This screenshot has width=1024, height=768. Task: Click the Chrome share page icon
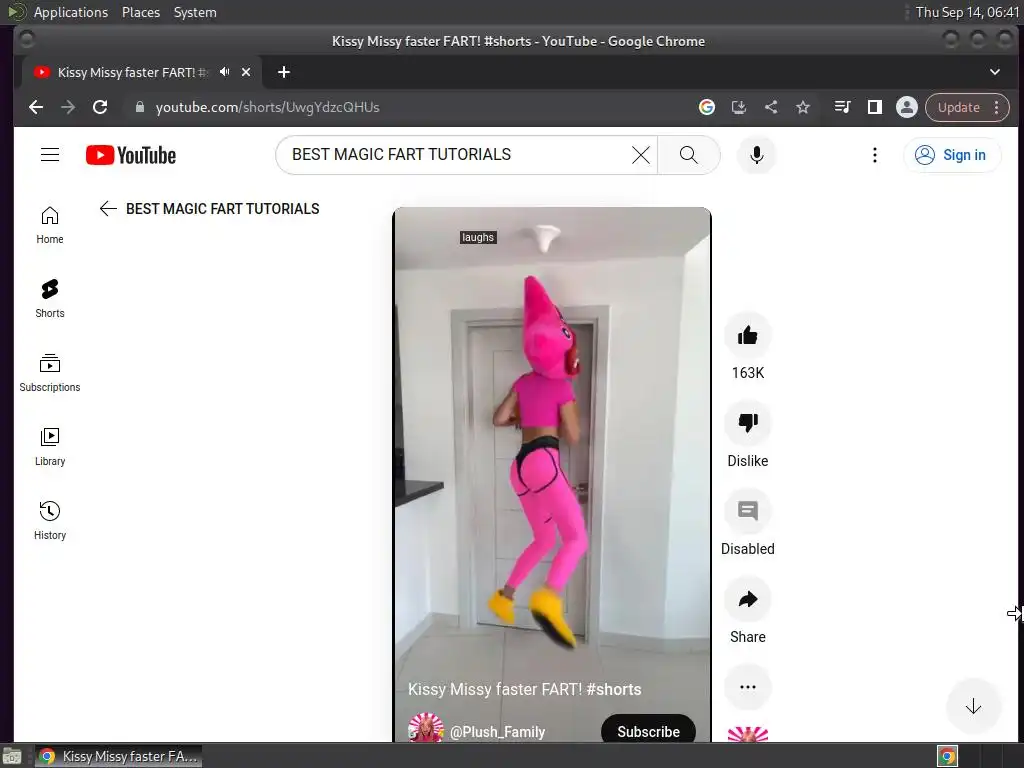pyautogui.click(x=771, y=107)
